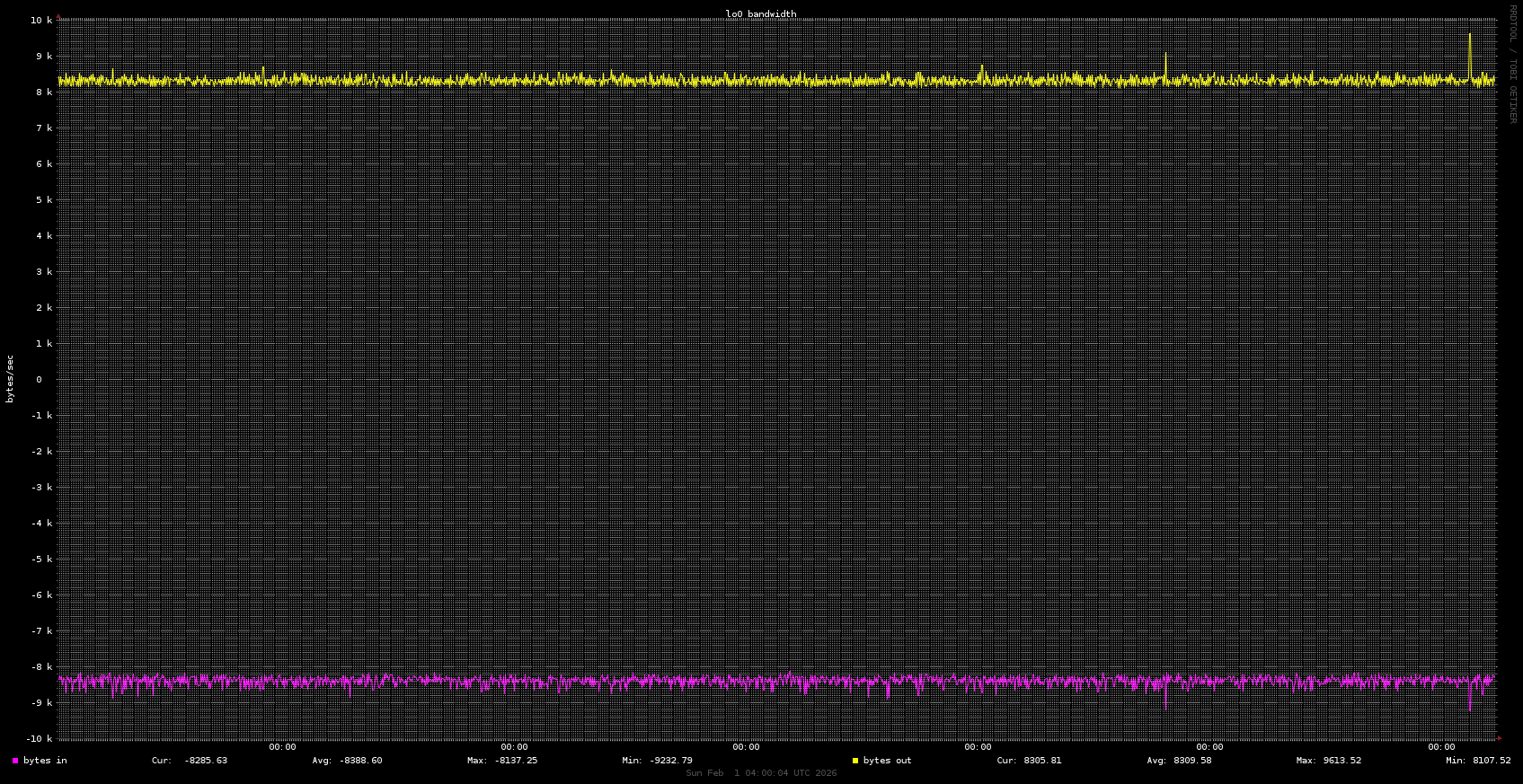Click the yellow bytes out legend swatch
This screenshot has height=784, width=1523.
(855, 761)
